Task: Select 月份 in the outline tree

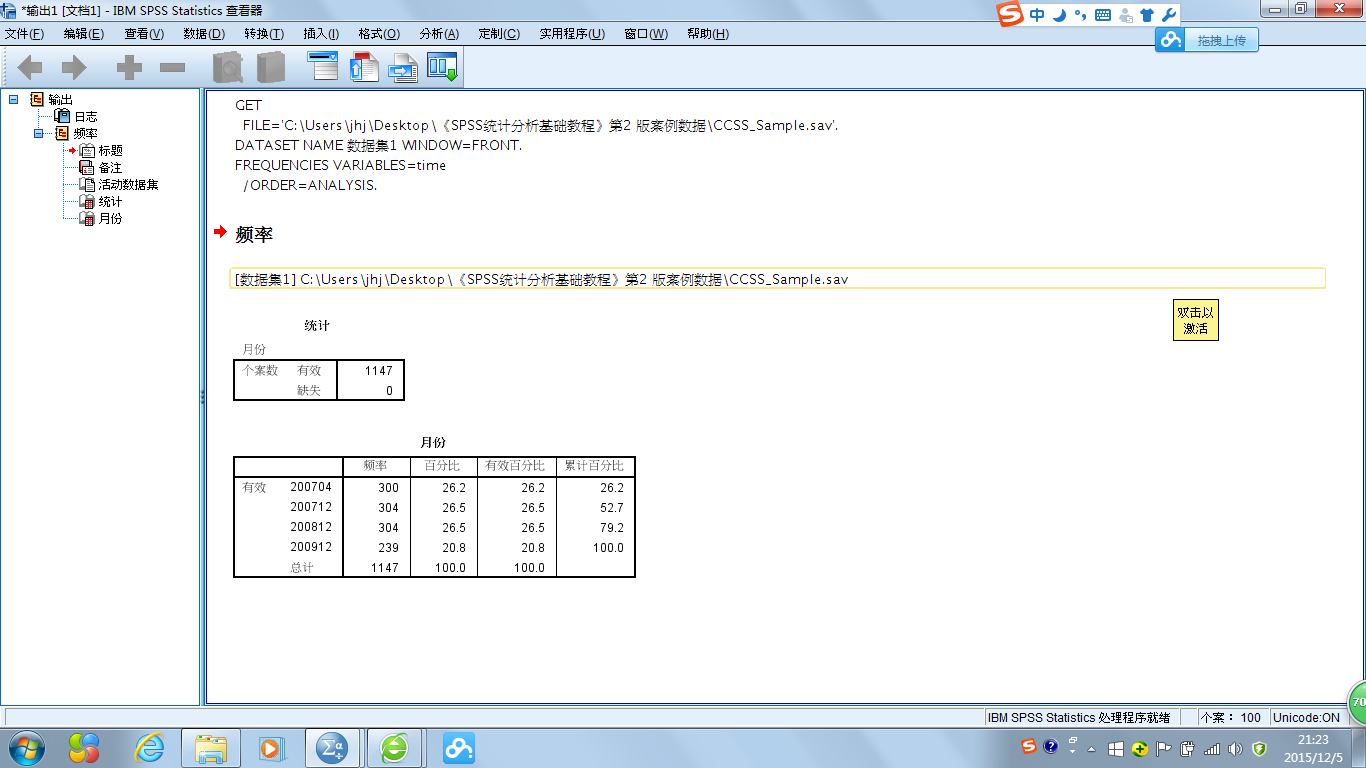Action: [x=110, y=218]
